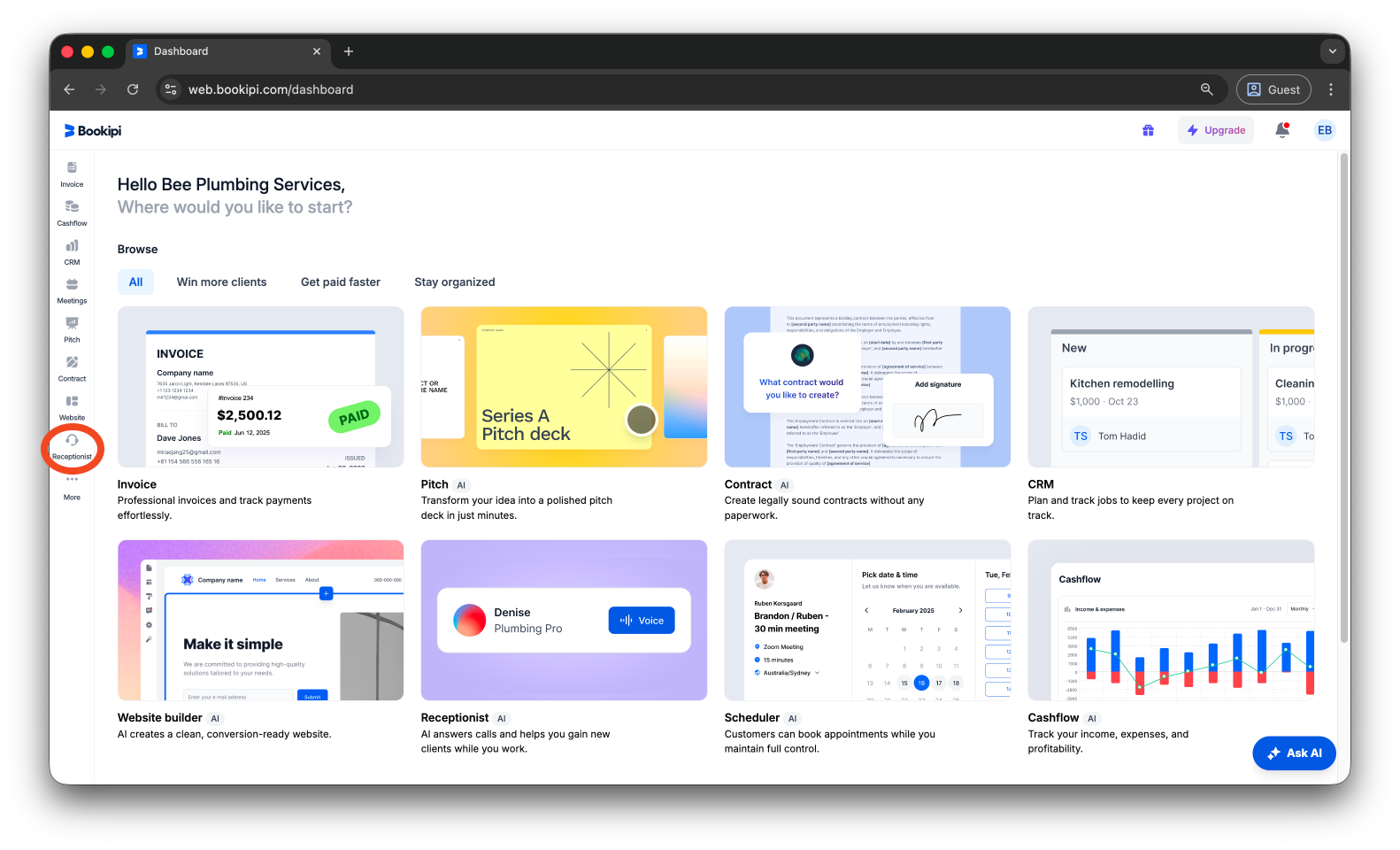This screenshot has height=850, width=1400.
Task: Click the 'Hello Bee Plumbing Services,' heading
Action: 231,184
